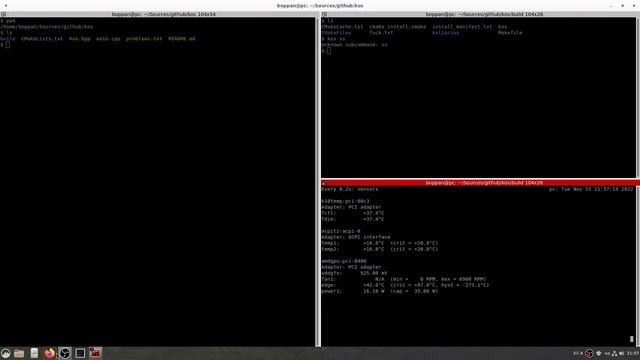Open the bottom-right red pane's group menu icon
The height and width of the screenshot is (360, 640).
point(324,183)
